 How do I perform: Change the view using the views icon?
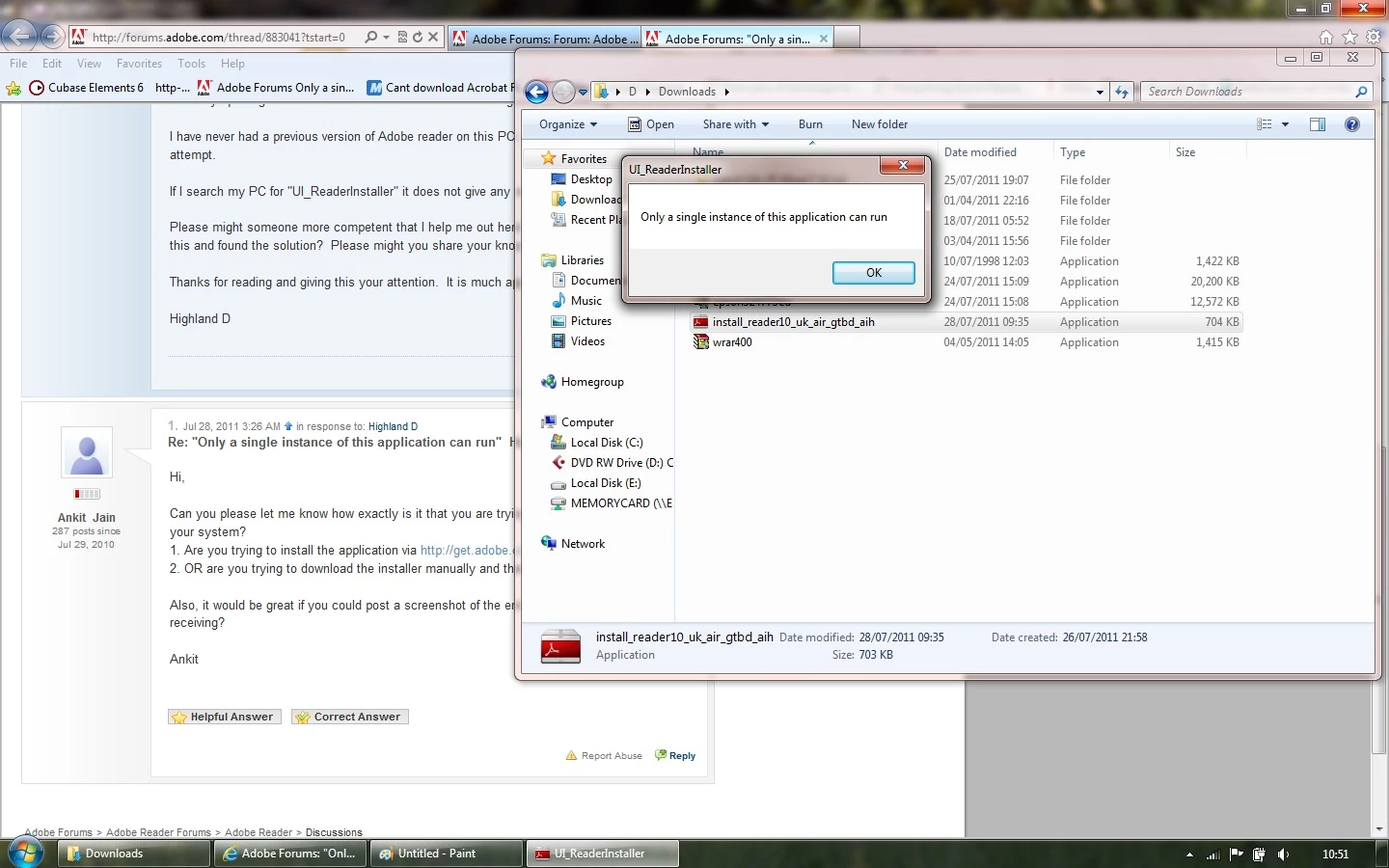point(1265,124)
